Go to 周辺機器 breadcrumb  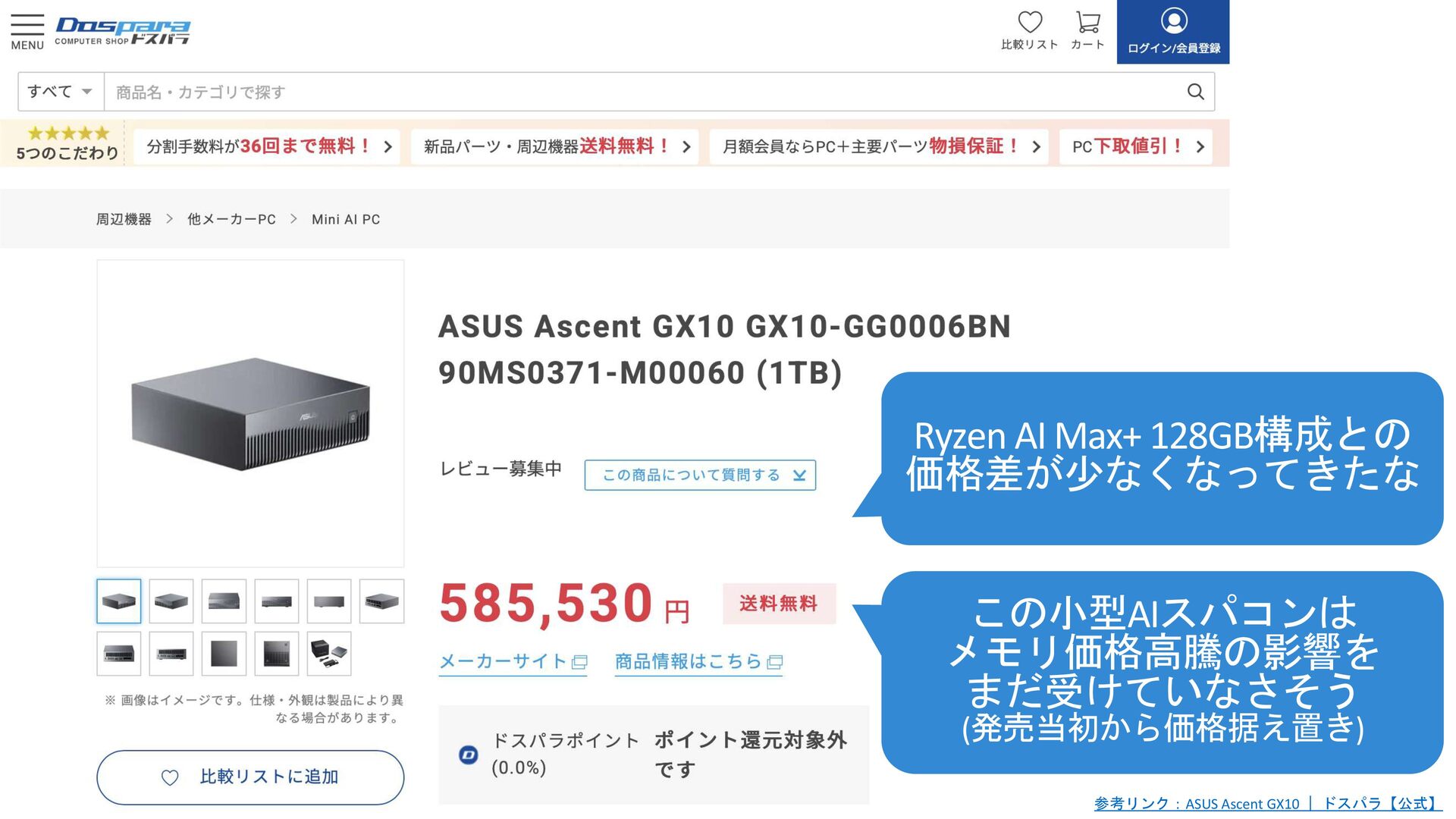[124, 219]
